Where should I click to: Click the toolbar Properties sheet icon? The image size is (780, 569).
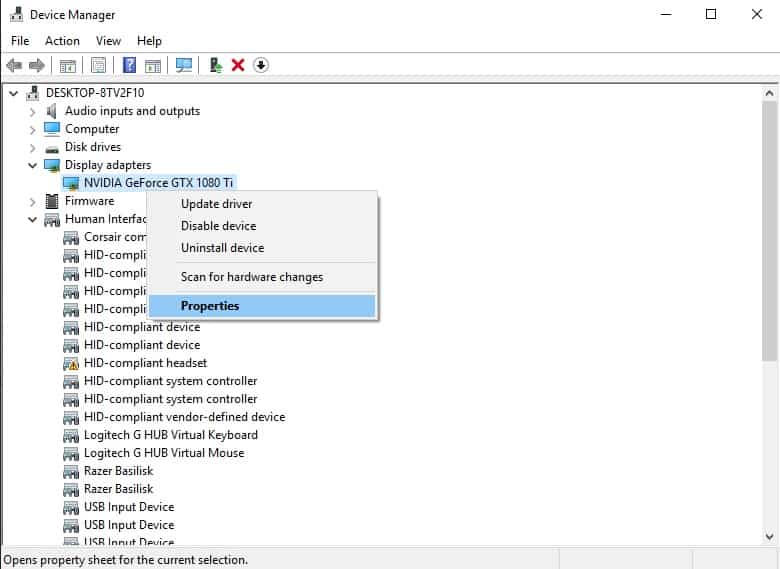pos(99,65)
